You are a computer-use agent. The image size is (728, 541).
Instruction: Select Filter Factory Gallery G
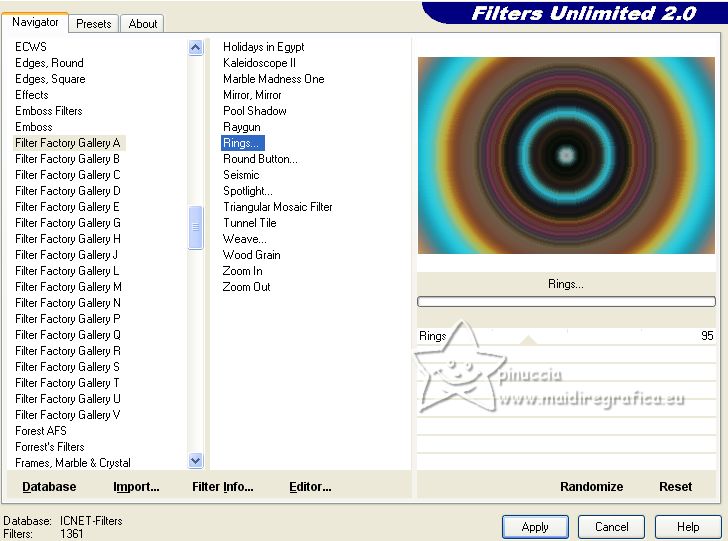click(x=68, y=223)
